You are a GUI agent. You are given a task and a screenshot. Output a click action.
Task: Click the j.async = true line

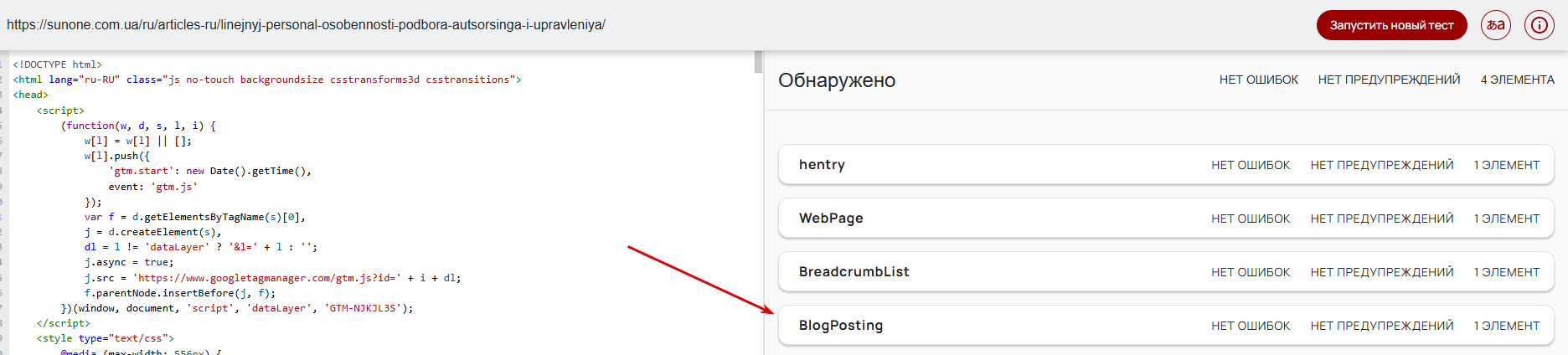coord(129,262)
